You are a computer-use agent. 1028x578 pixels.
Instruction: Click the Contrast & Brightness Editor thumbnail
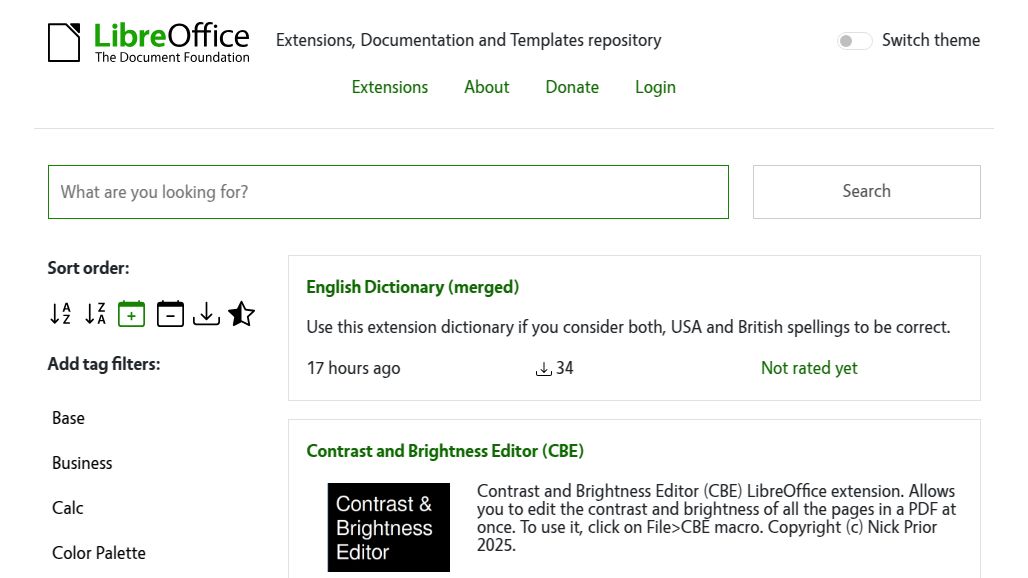click(389, 528)
